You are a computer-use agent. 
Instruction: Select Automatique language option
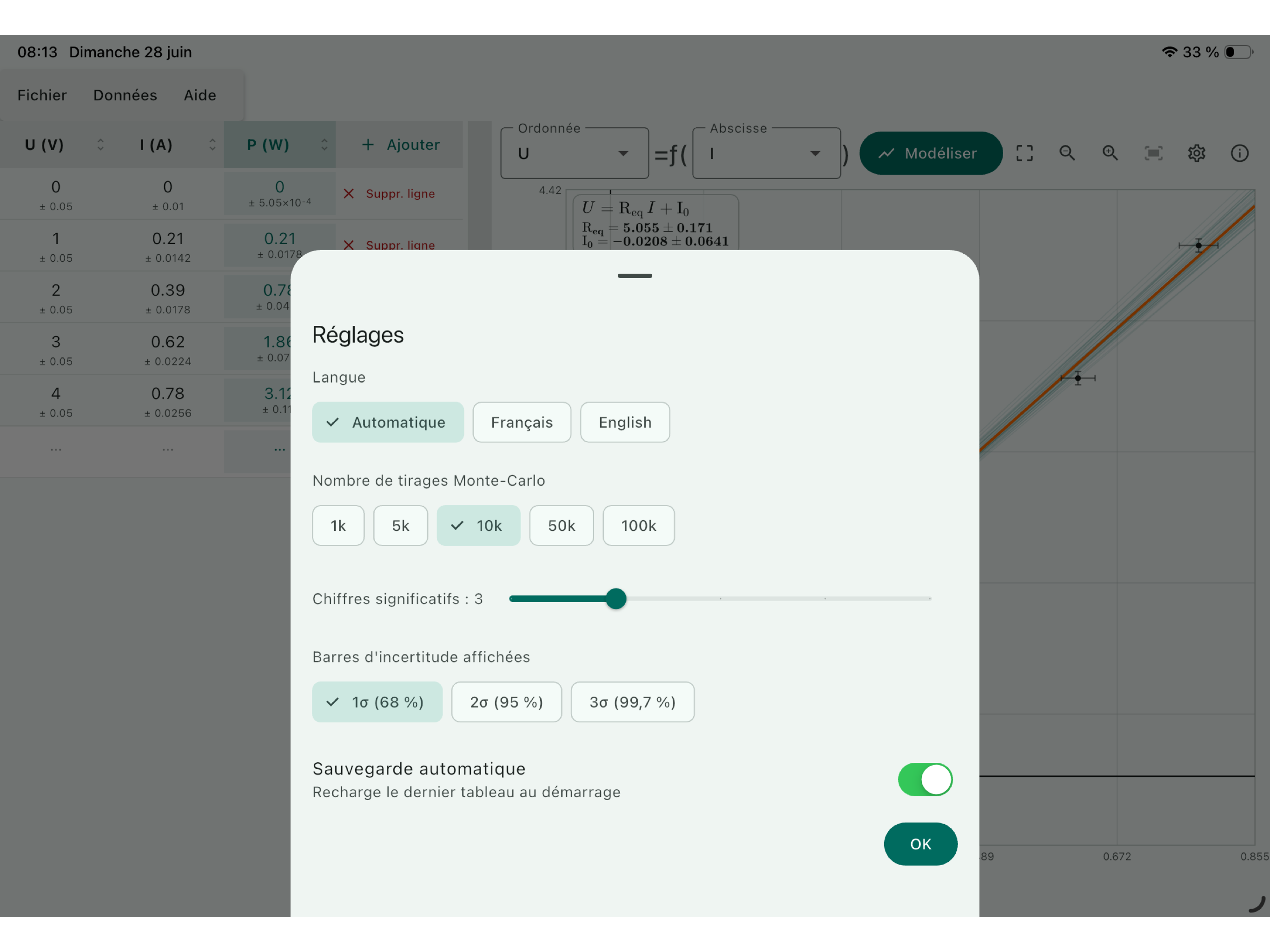click(x=388, y=422)
